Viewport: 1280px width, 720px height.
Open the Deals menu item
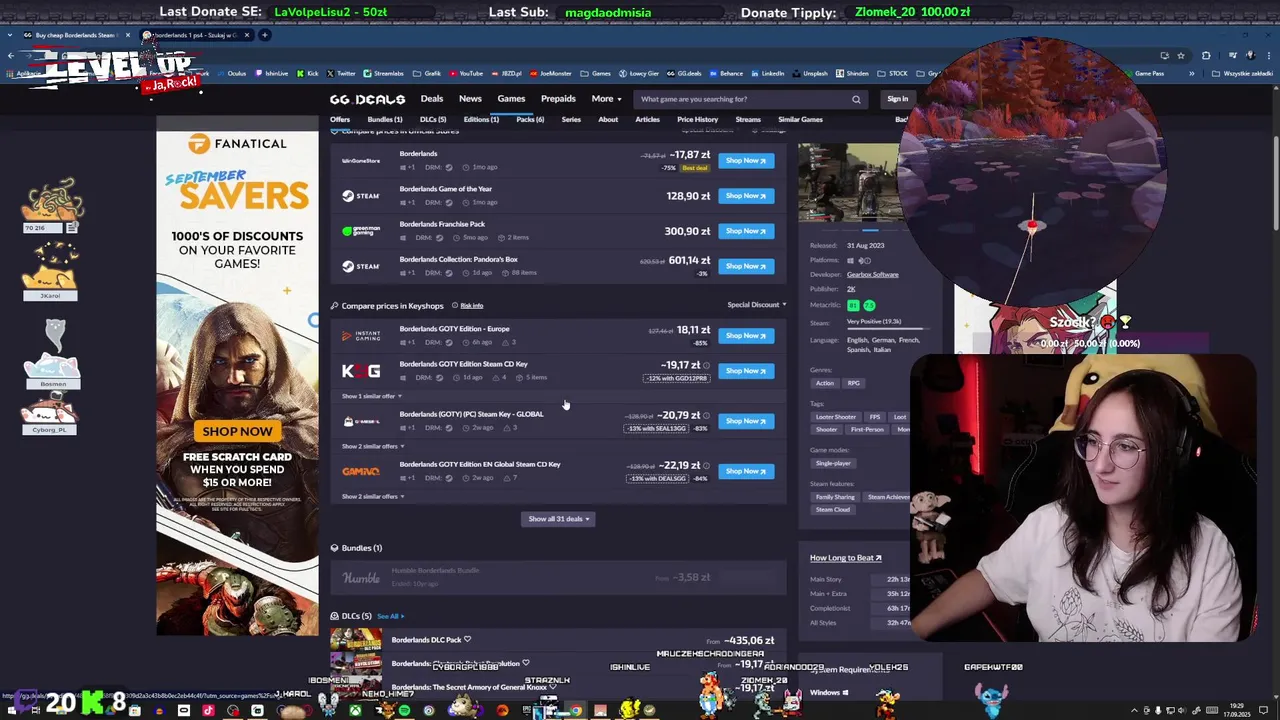(x=432, y=99)
